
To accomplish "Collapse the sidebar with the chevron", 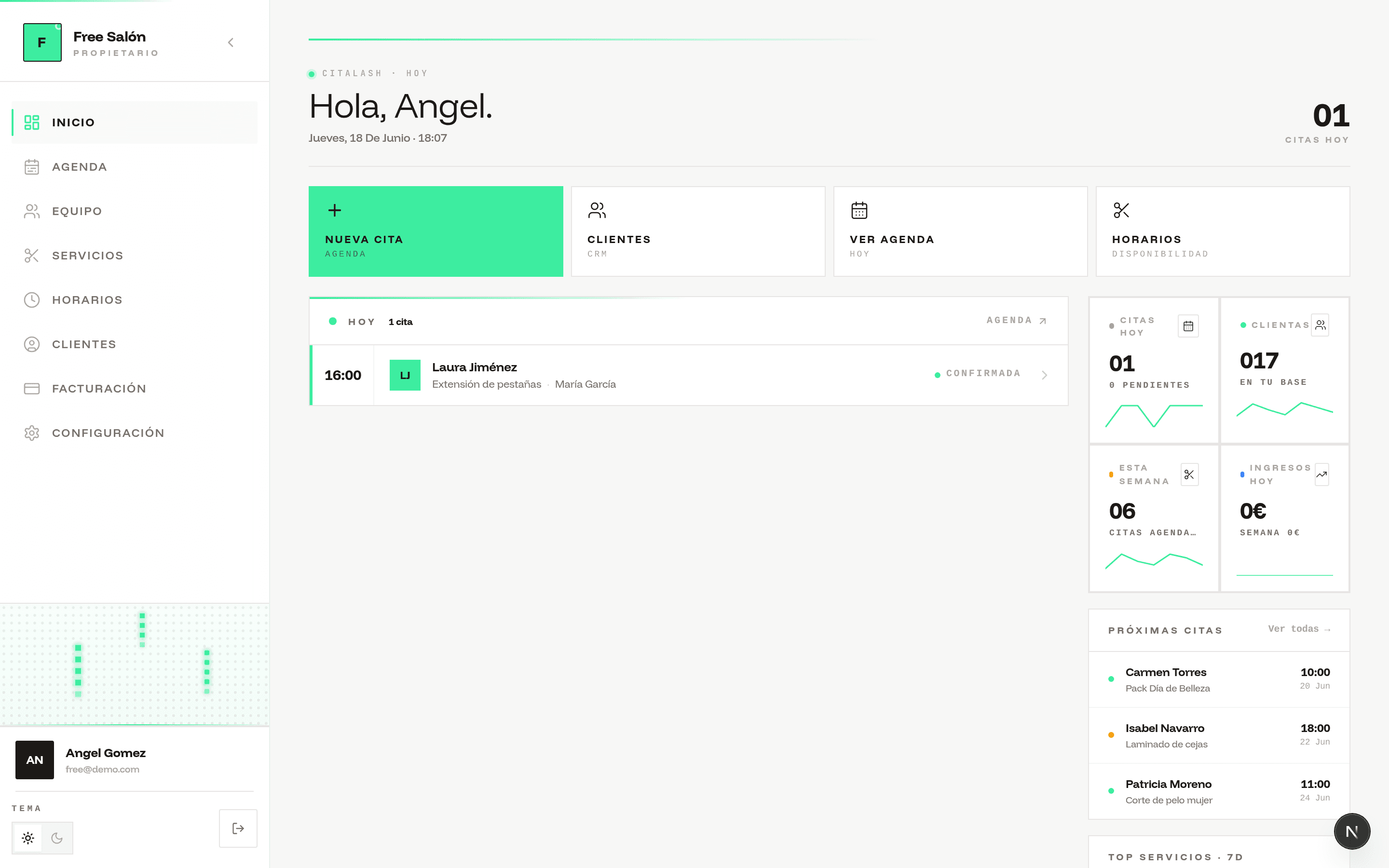I will pyautogui.click(x=231, y=42).
